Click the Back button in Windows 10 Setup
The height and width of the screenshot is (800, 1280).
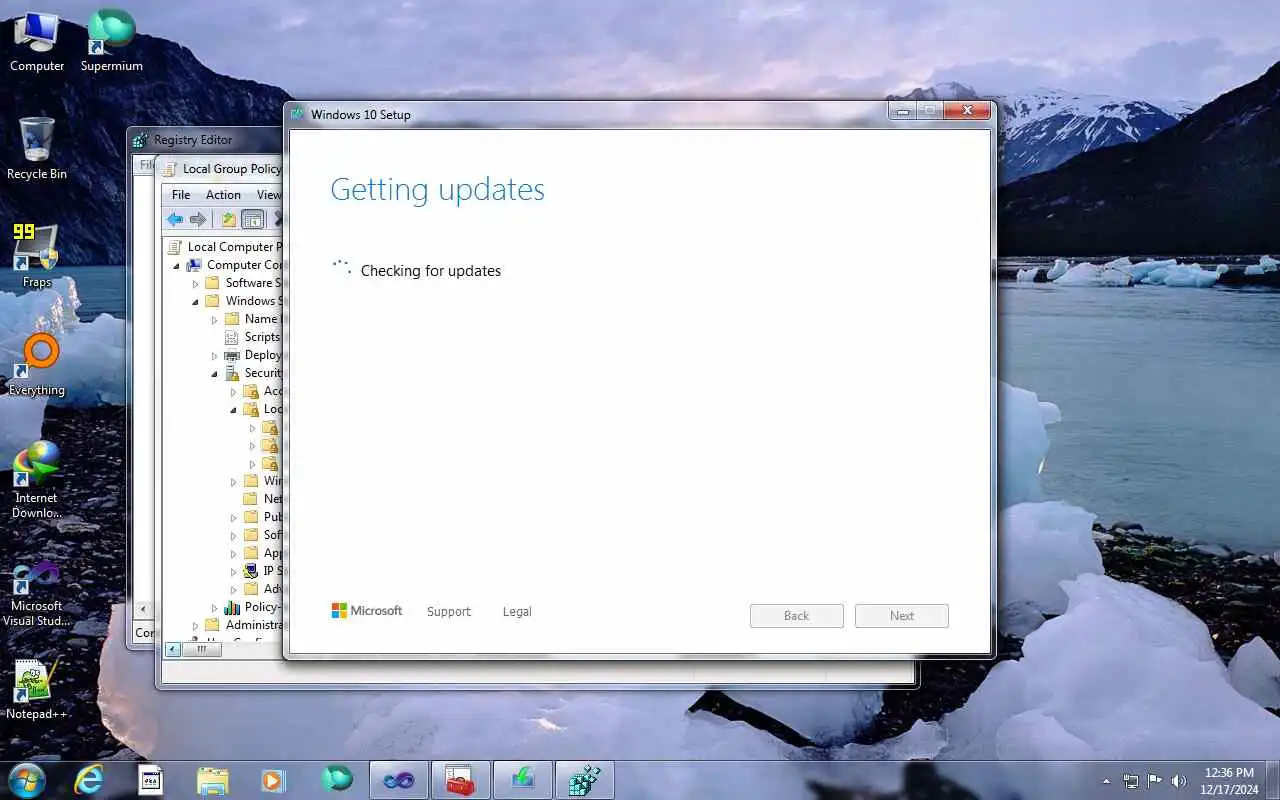(x=797, y=615)
